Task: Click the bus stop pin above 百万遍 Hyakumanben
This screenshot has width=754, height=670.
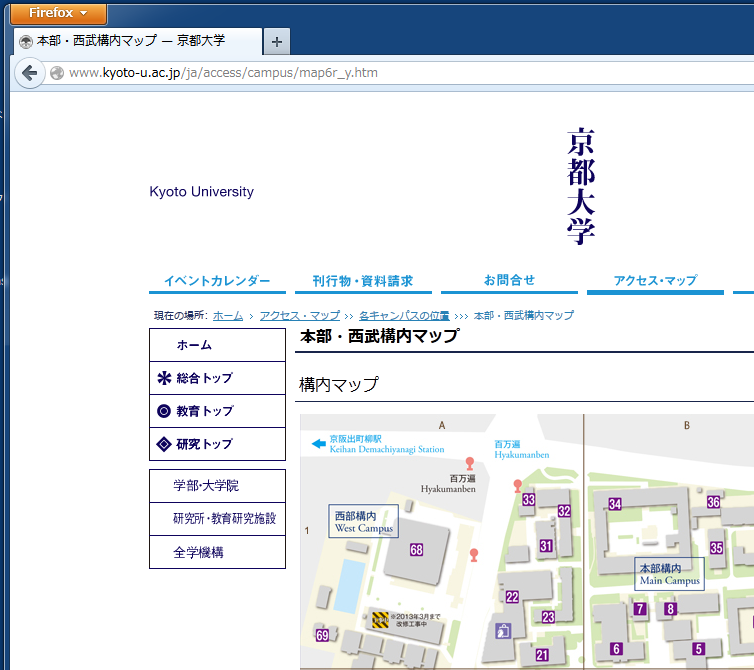Action: [470, 464]
